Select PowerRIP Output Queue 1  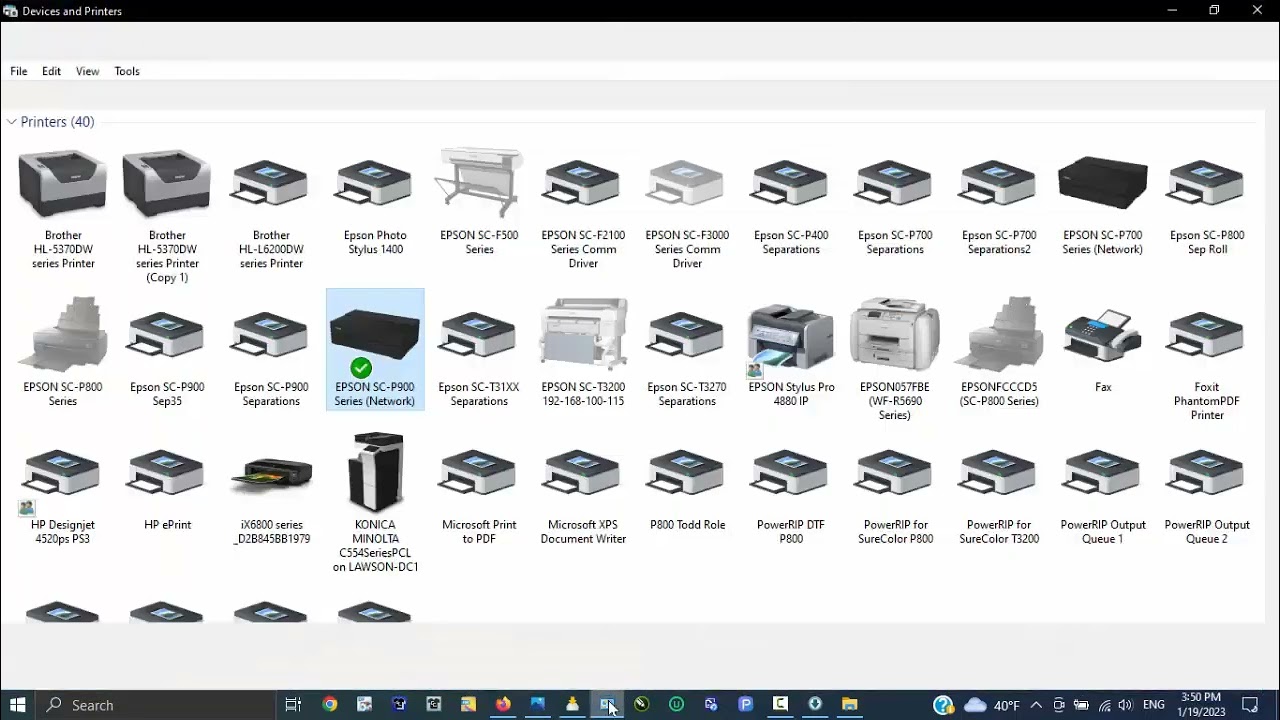(1103, 497)
